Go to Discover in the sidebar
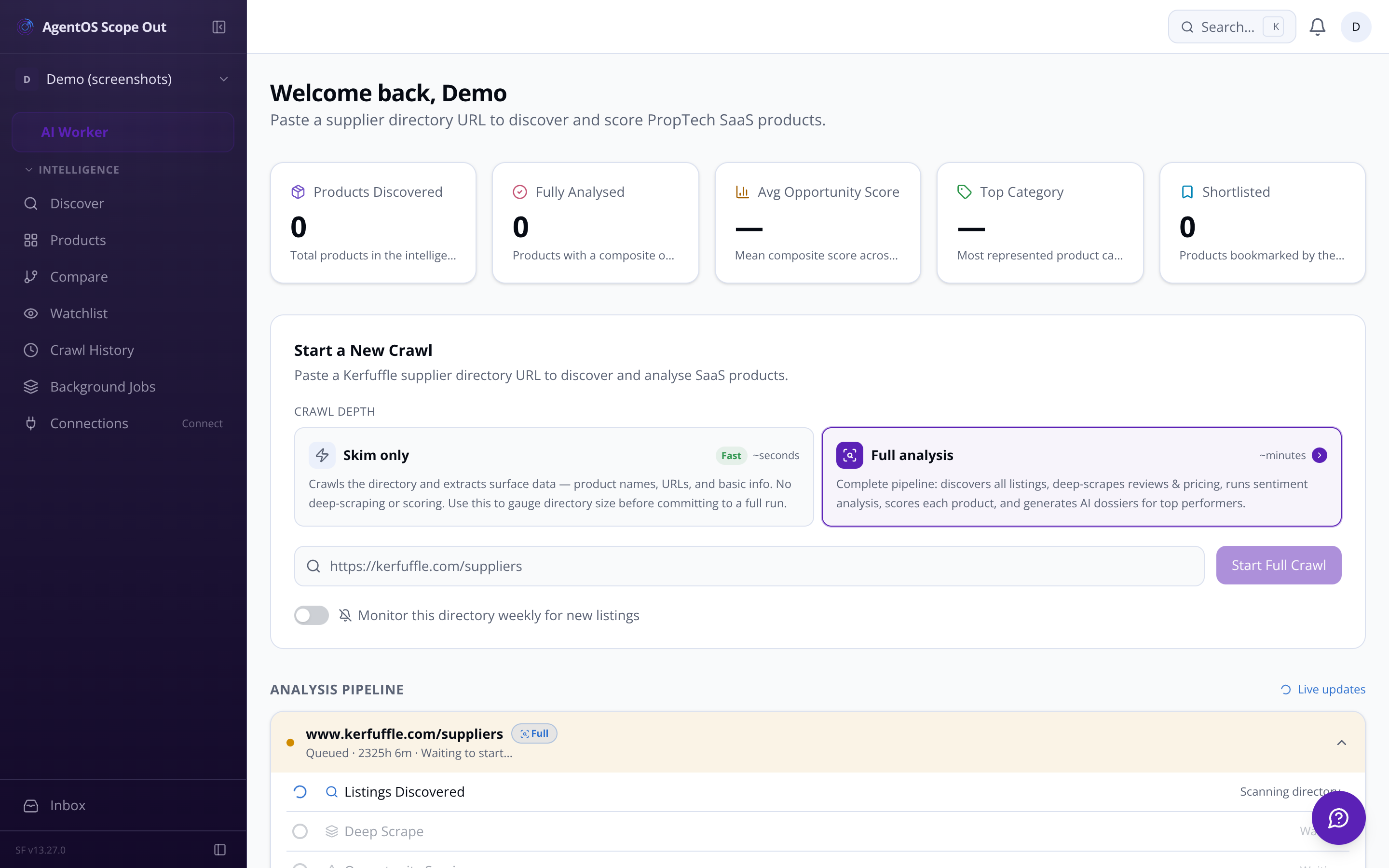Image resolution: width=1389 pixels, height=868 pixels. point(123,203)
